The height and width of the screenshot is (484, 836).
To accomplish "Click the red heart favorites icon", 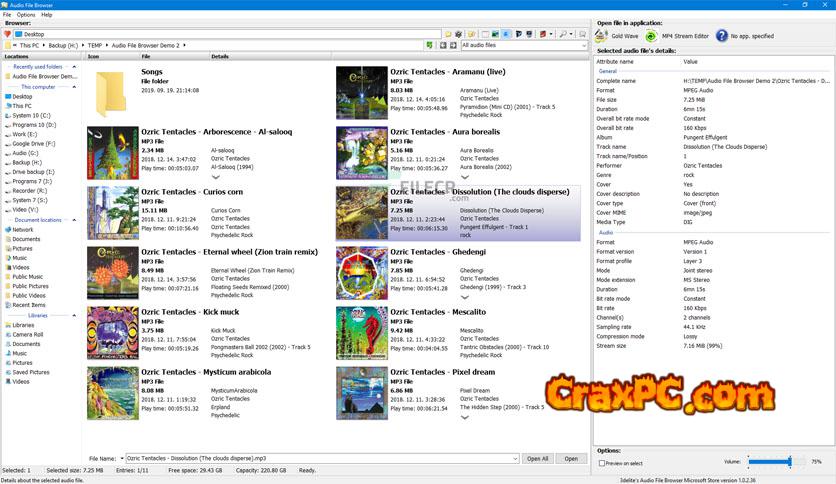I will pos(7,34).
